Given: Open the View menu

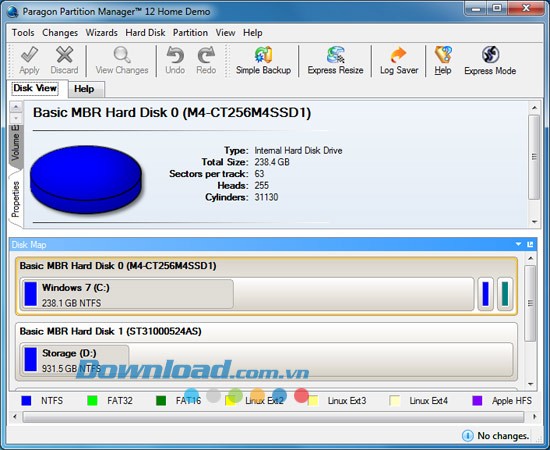Looking at the screenshot, I should click(225, 33).
